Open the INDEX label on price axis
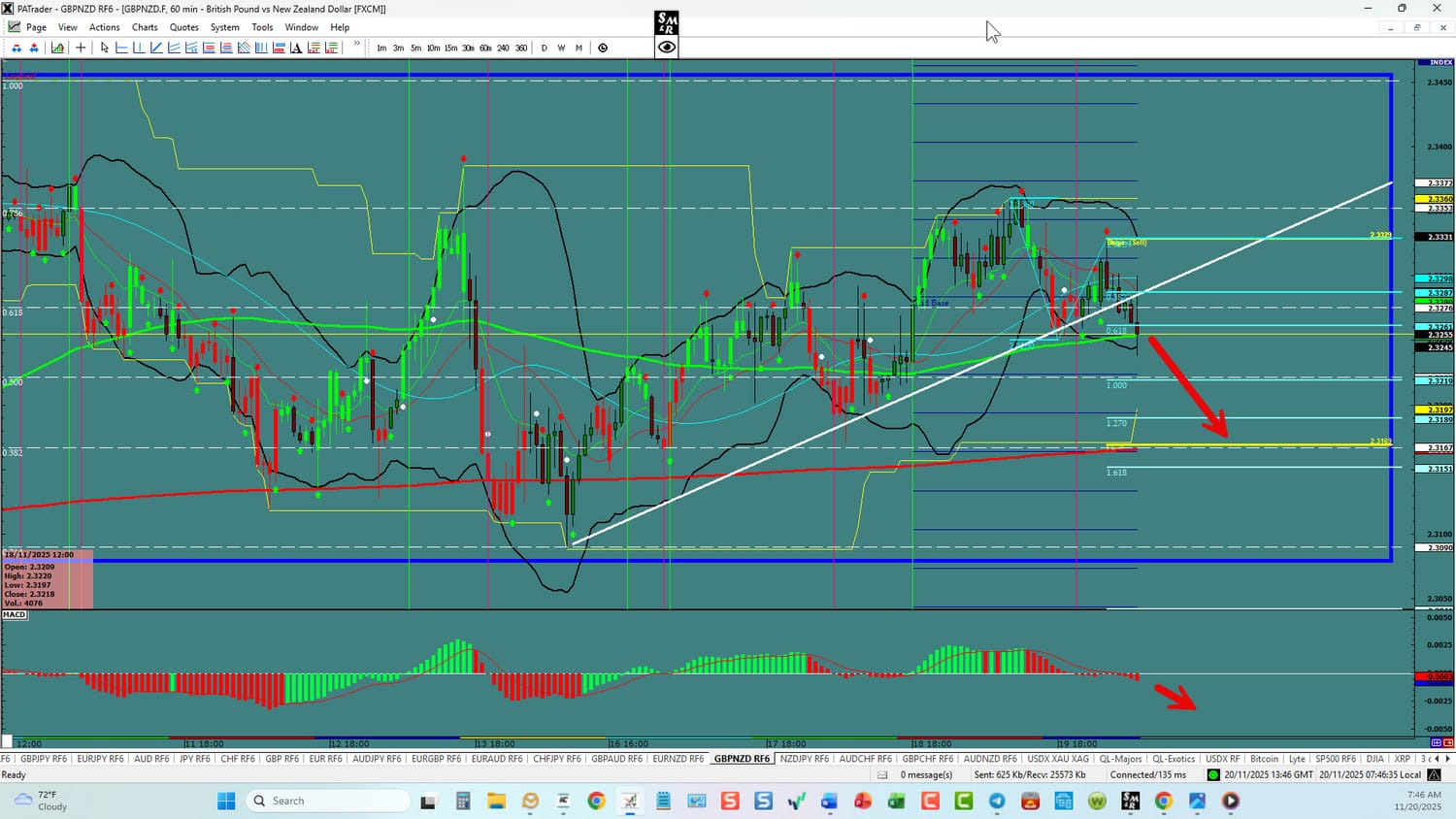 click(x=1440, y=63)
